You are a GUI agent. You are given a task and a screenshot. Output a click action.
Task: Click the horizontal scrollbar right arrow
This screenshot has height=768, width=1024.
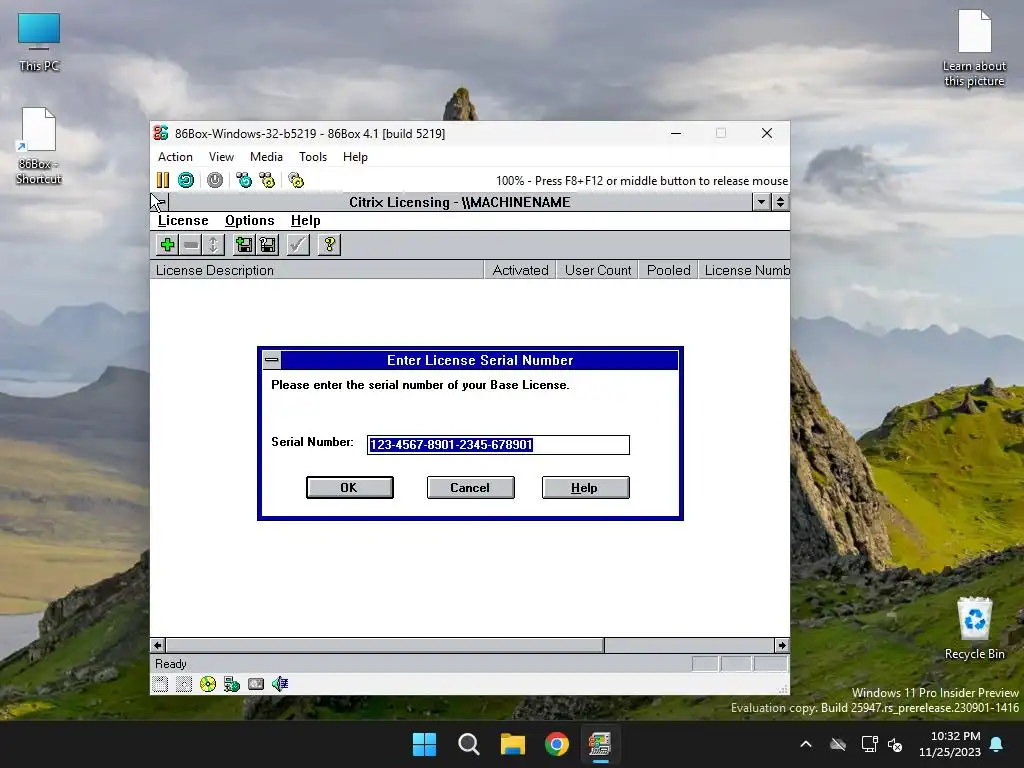tap(782, 645)
